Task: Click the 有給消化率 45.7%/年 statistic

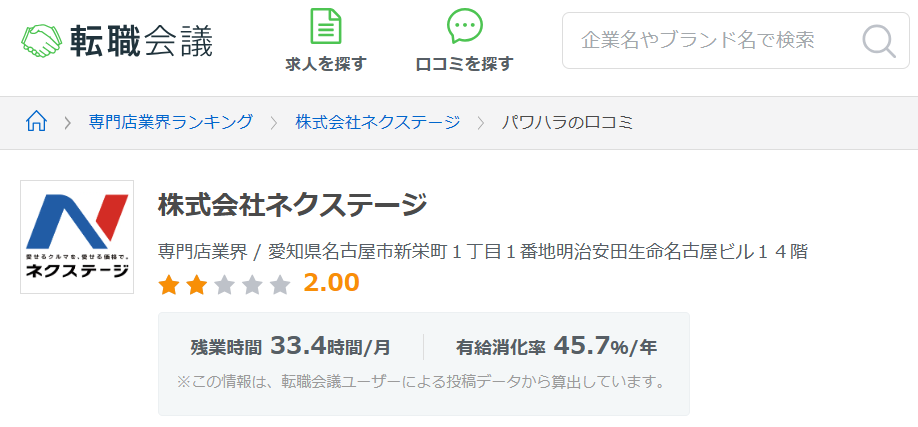Action: (x=556, y=347)
